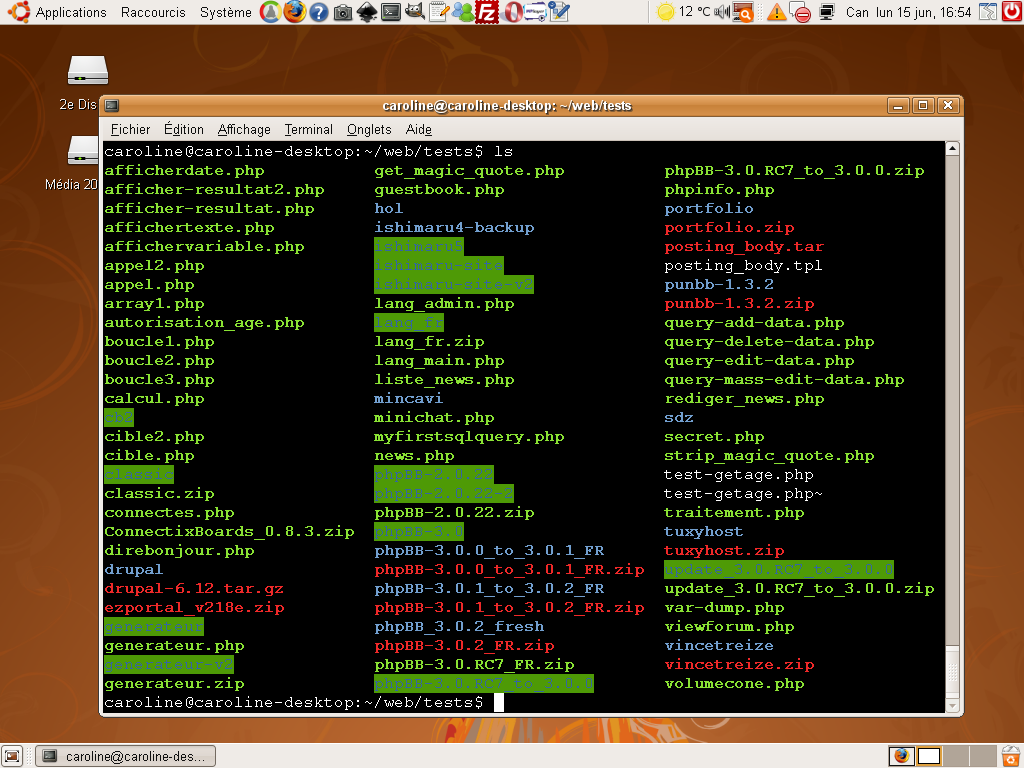Image resolution: width=1024 pixels, height=768 pixels.
Task: Click the caroline@caroline-des... taskbar button
Action: [125, 756]
